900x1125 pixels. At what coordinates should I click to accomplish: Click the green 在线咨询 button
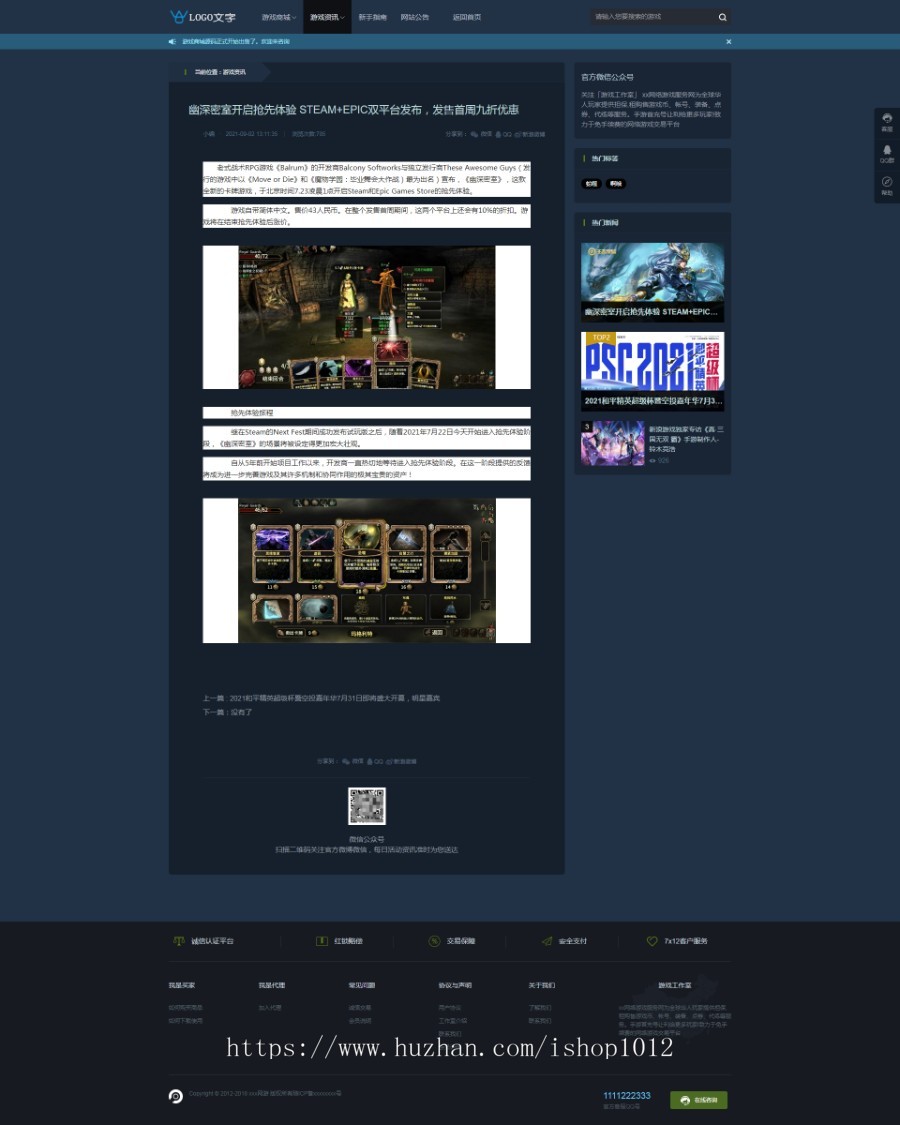pos(698,1099)
